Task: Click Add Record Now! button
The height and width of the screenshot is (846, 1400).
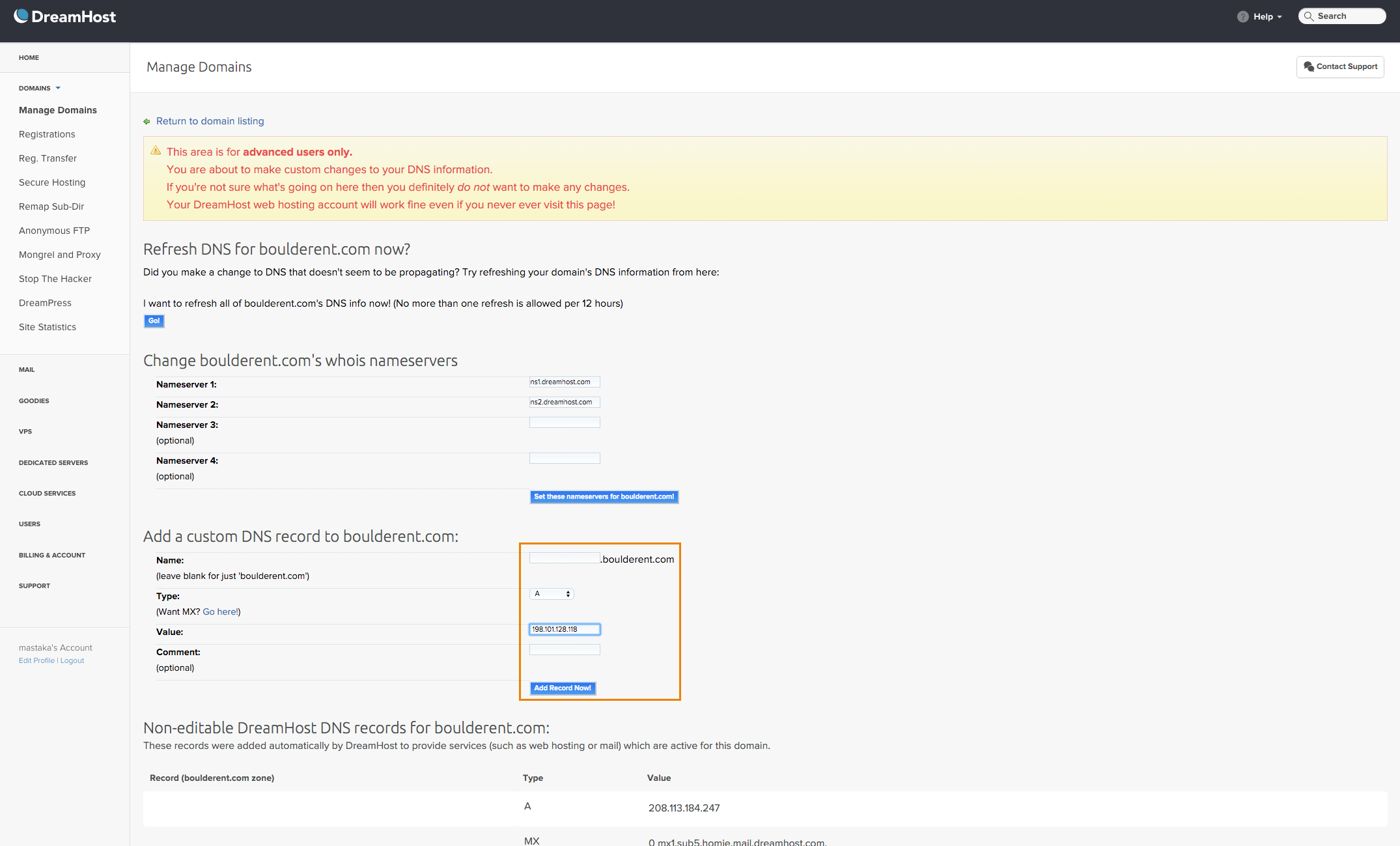Action: [563, 688]
